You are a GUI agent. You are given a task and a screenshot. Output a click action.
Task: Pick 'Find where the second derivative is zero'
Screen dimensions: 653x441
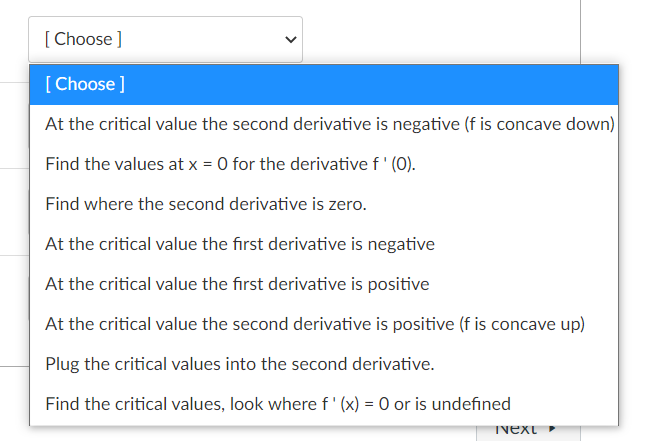324,204
